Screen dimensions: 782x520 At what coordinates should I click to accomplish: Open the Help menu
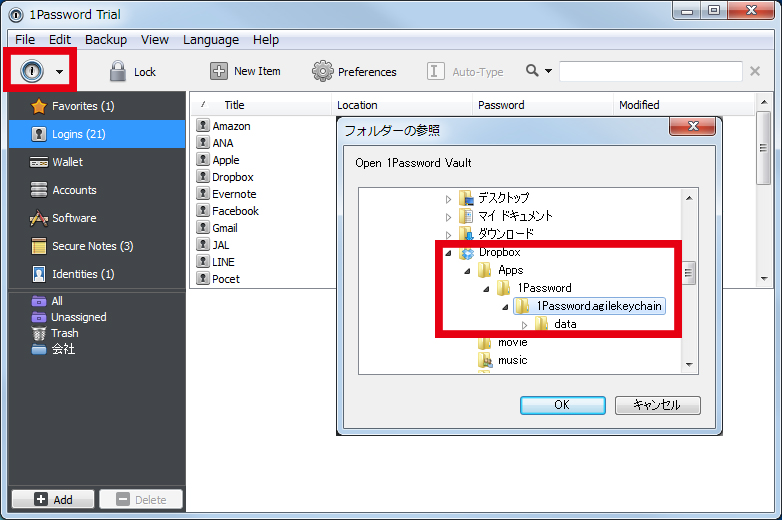(266, 39)
